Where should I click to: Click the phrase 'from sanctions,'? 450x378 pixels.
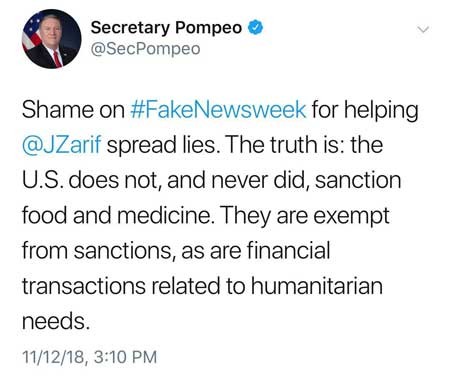click(99, 251)
